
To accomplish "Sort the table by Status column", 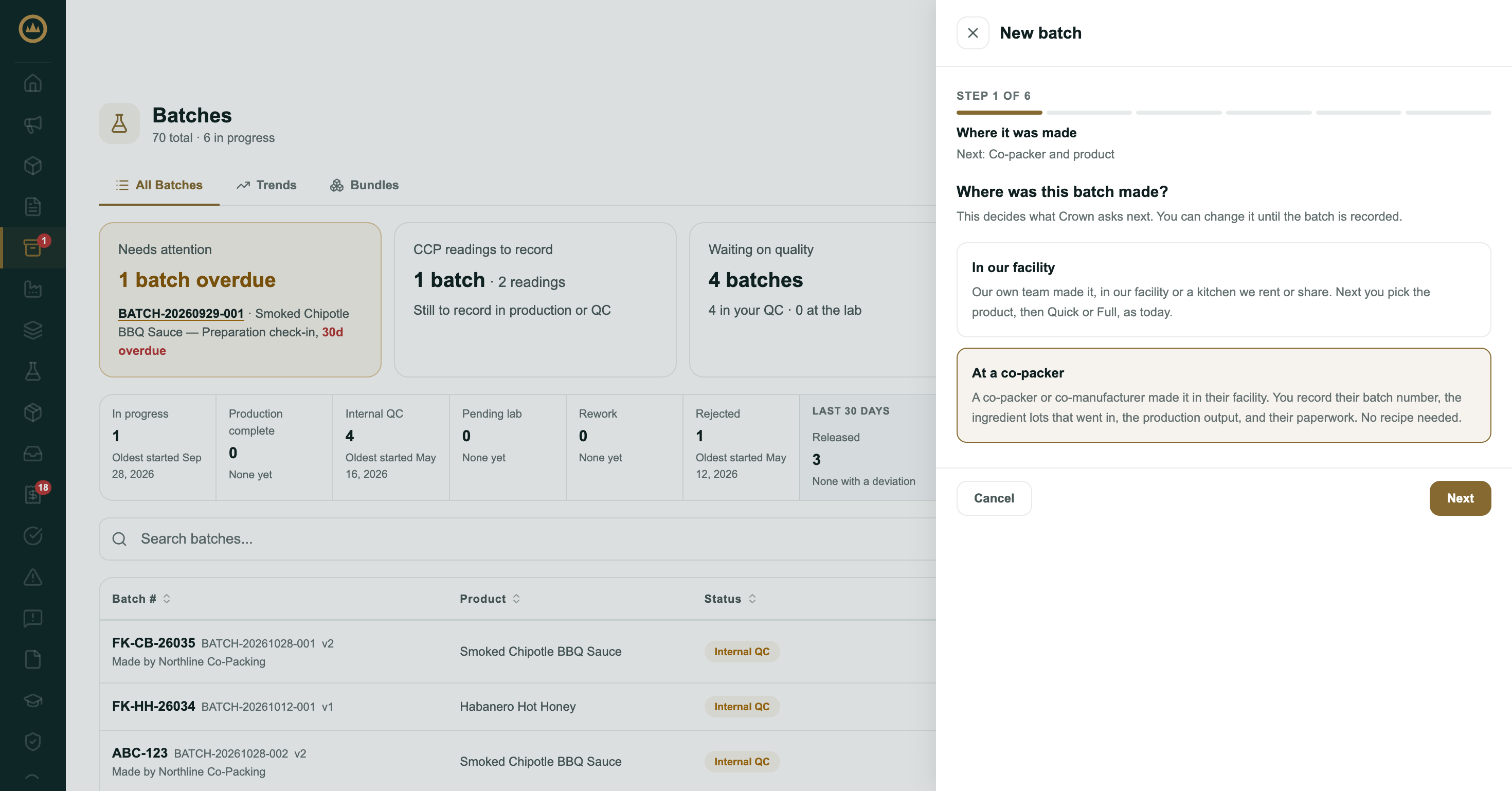I will 730,599.
